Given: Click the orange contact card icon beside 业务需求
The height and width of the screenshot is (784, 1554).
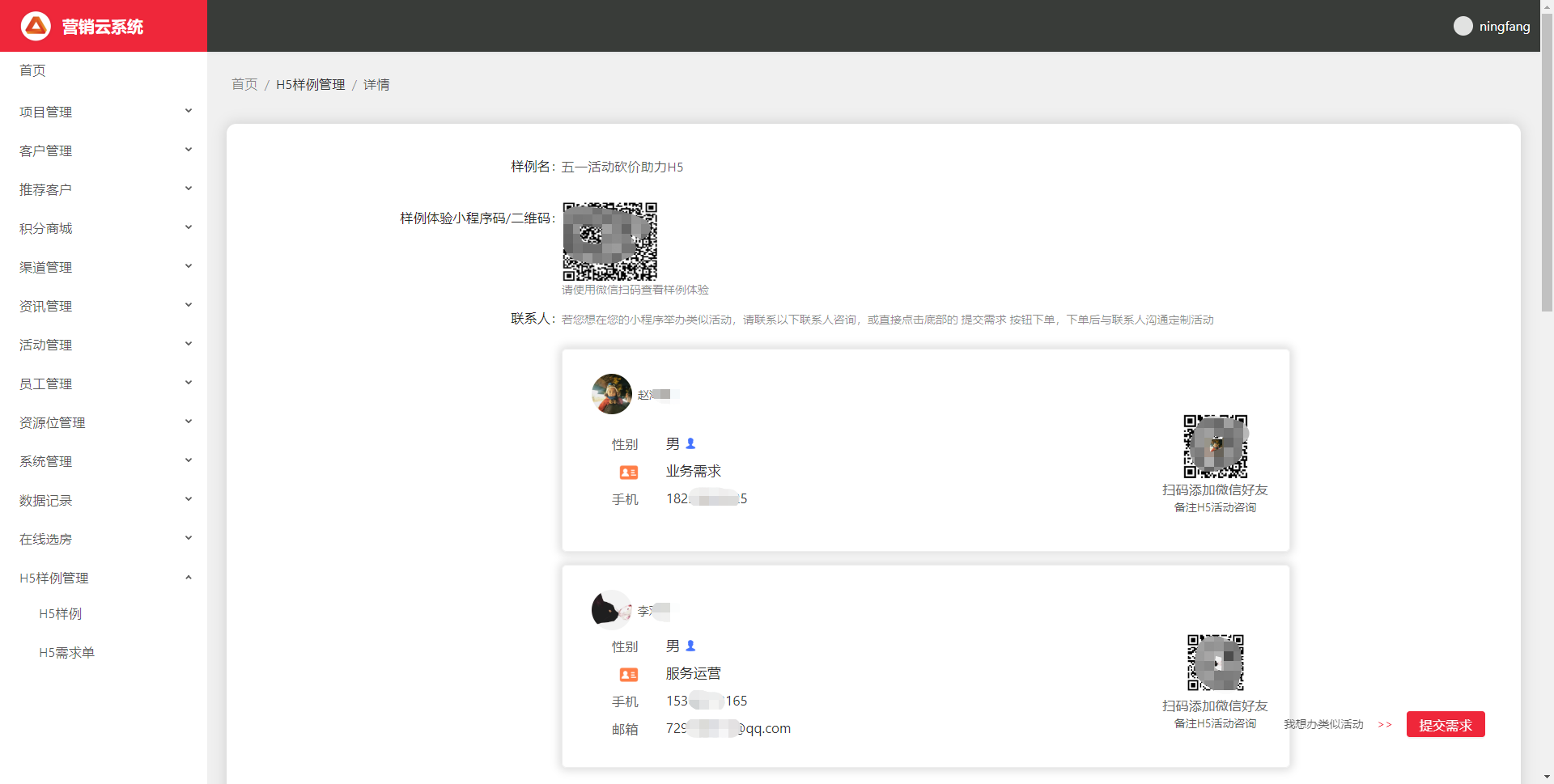Looking at the screenshot, I should click(x=629, y=472).
